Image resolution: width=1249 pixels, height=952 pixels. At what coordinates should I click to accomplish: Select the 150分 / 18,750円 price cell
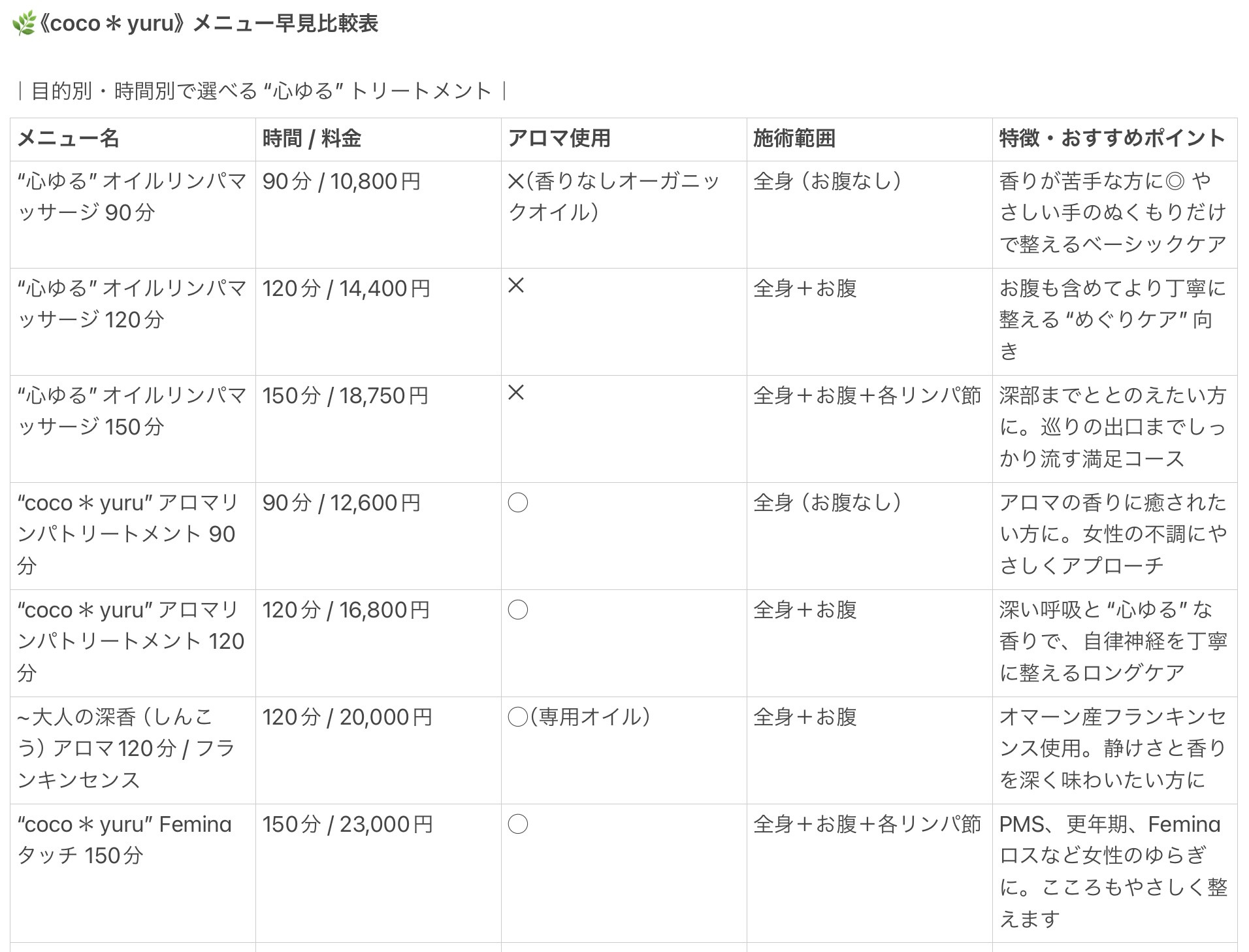345,395
